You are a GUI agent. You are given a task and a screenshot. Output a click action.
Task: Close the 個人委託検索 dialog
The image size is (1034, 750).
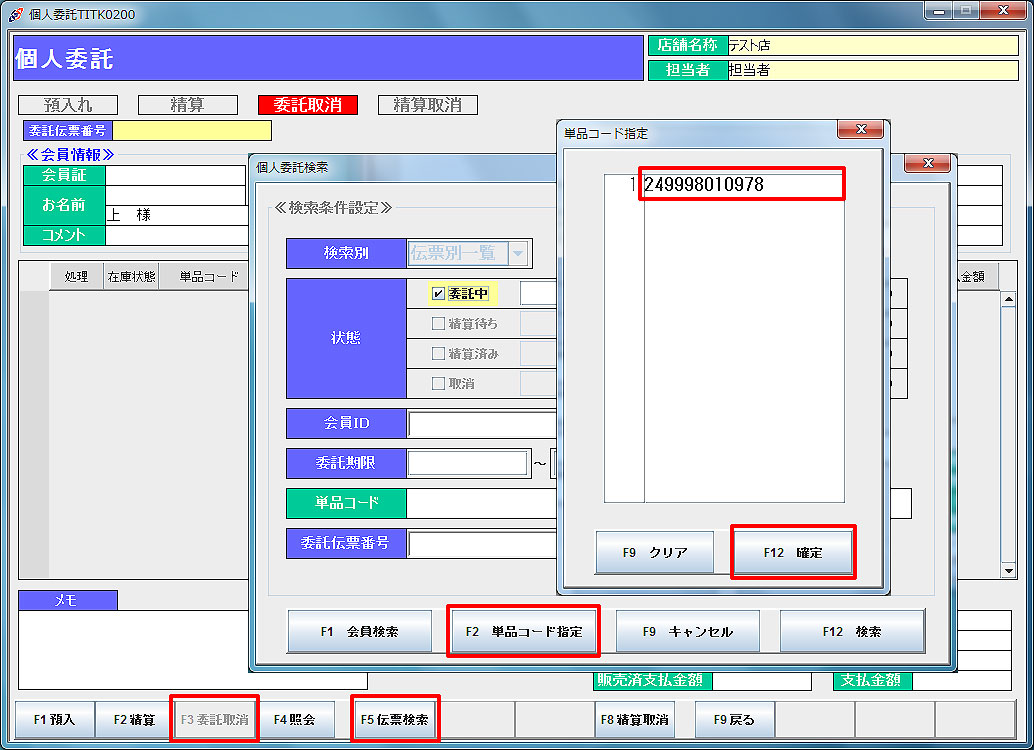click(927, 162)
